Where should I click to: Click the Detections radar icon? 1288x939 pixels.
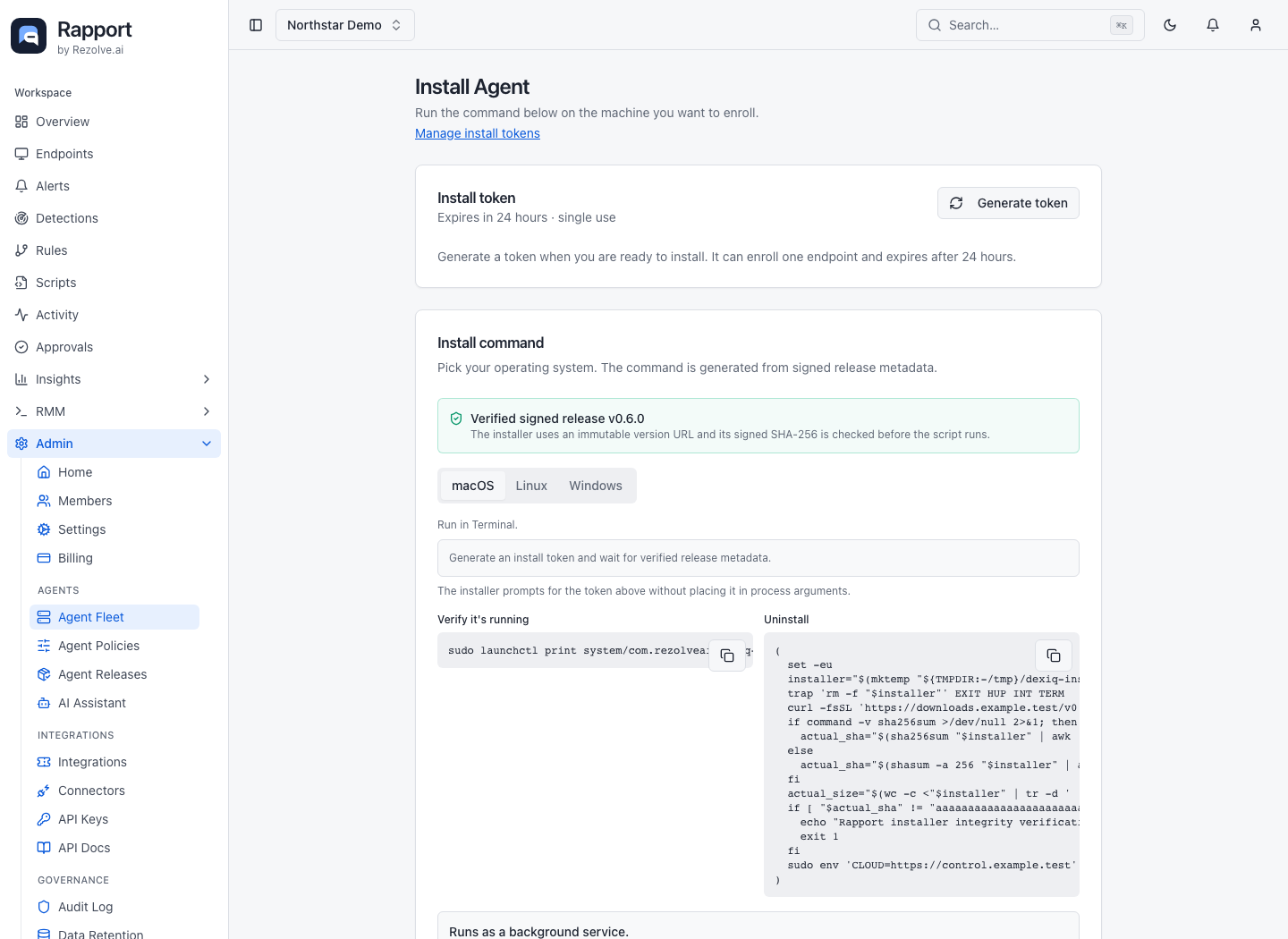[21, 218]
